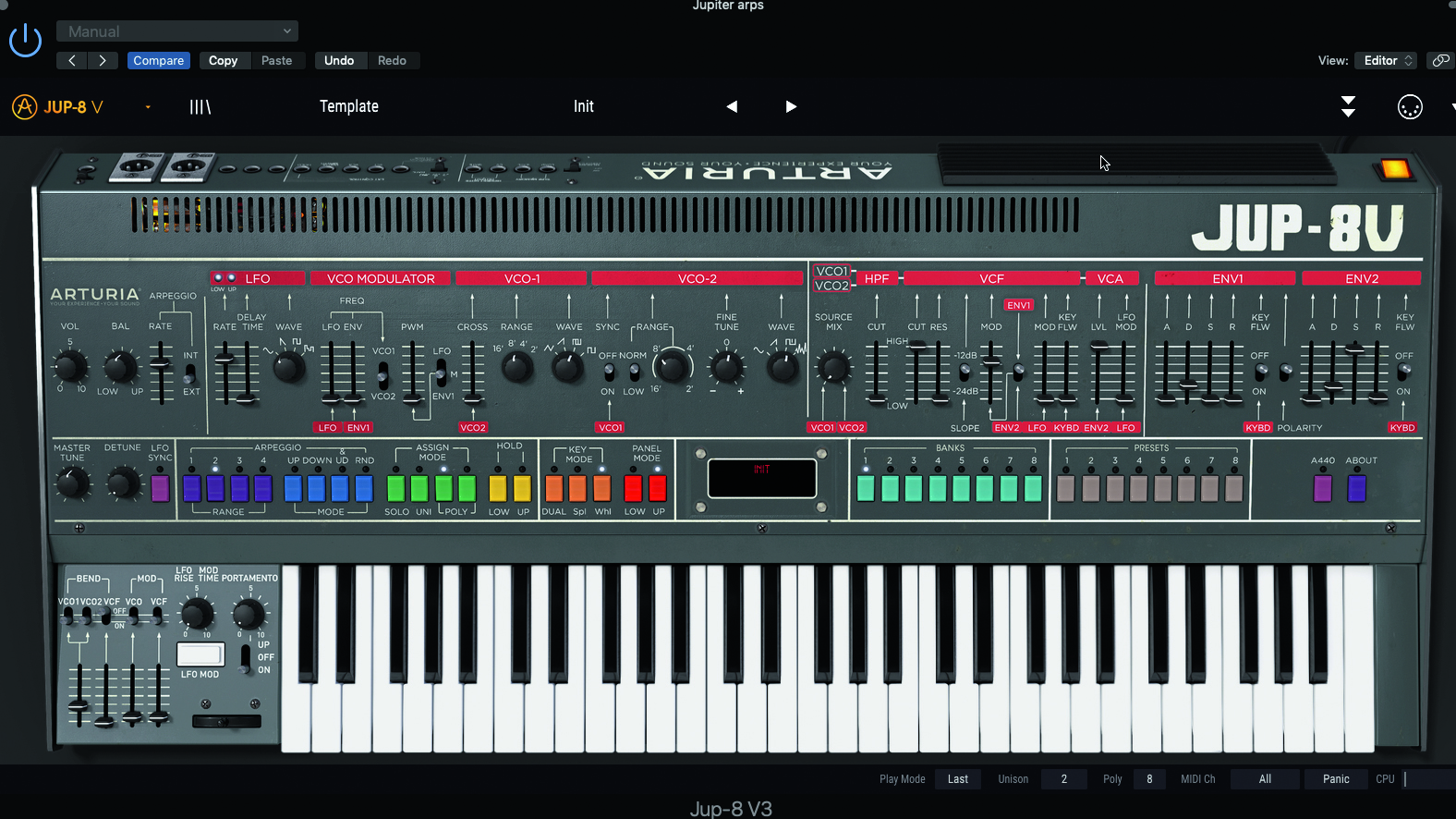Click the A440 tuning tone button
The width and height of the screenshot is (1456, 819).
point(1323,487)
